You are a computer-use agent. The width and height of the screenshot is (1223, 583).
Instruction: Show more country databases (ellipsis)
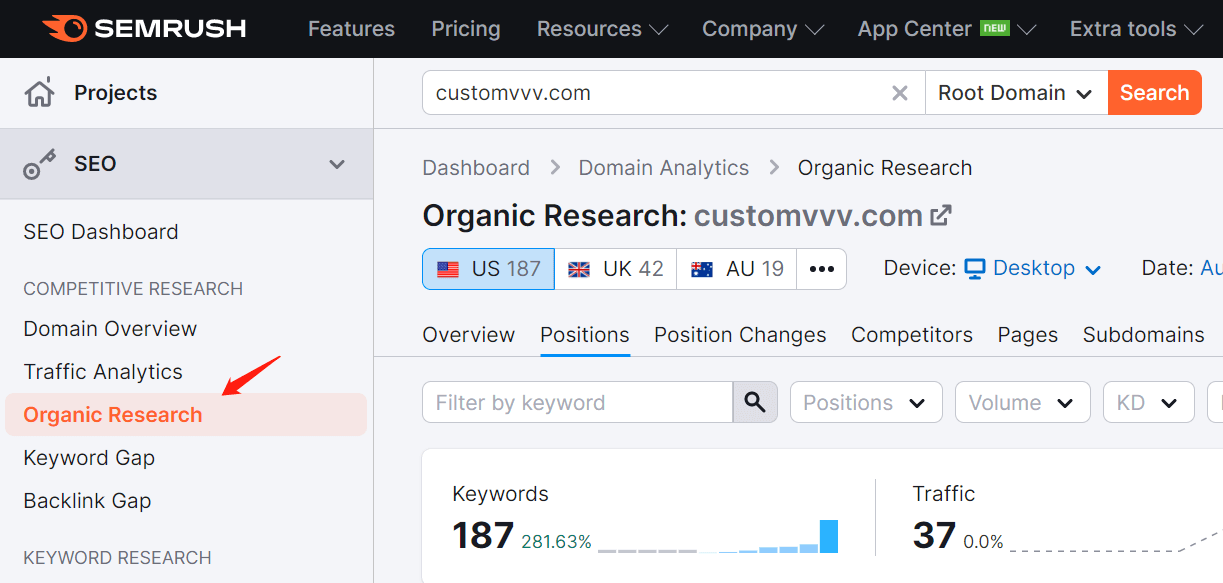click(822, 269)
